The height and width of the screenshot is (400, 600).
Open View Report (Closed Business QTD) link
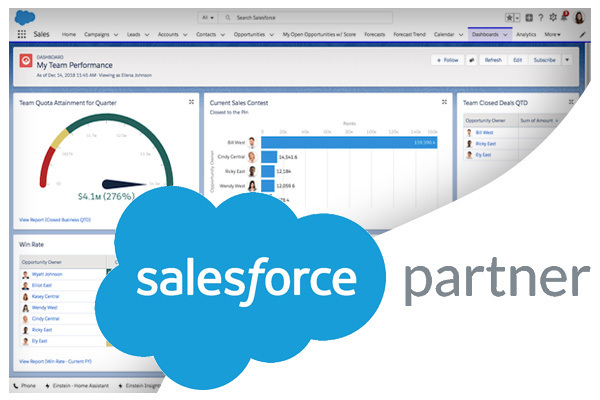[55, 220]
